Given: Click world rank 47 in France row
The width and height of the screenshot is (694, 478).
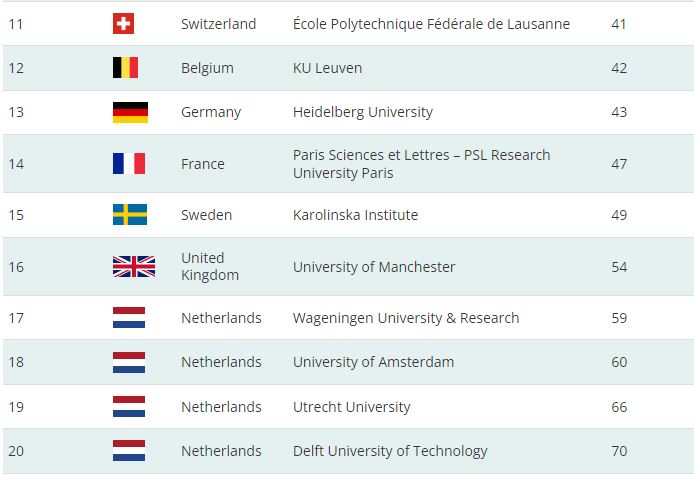Looking at the screenshot, I should pyautogui.click(x=619, y=164).
